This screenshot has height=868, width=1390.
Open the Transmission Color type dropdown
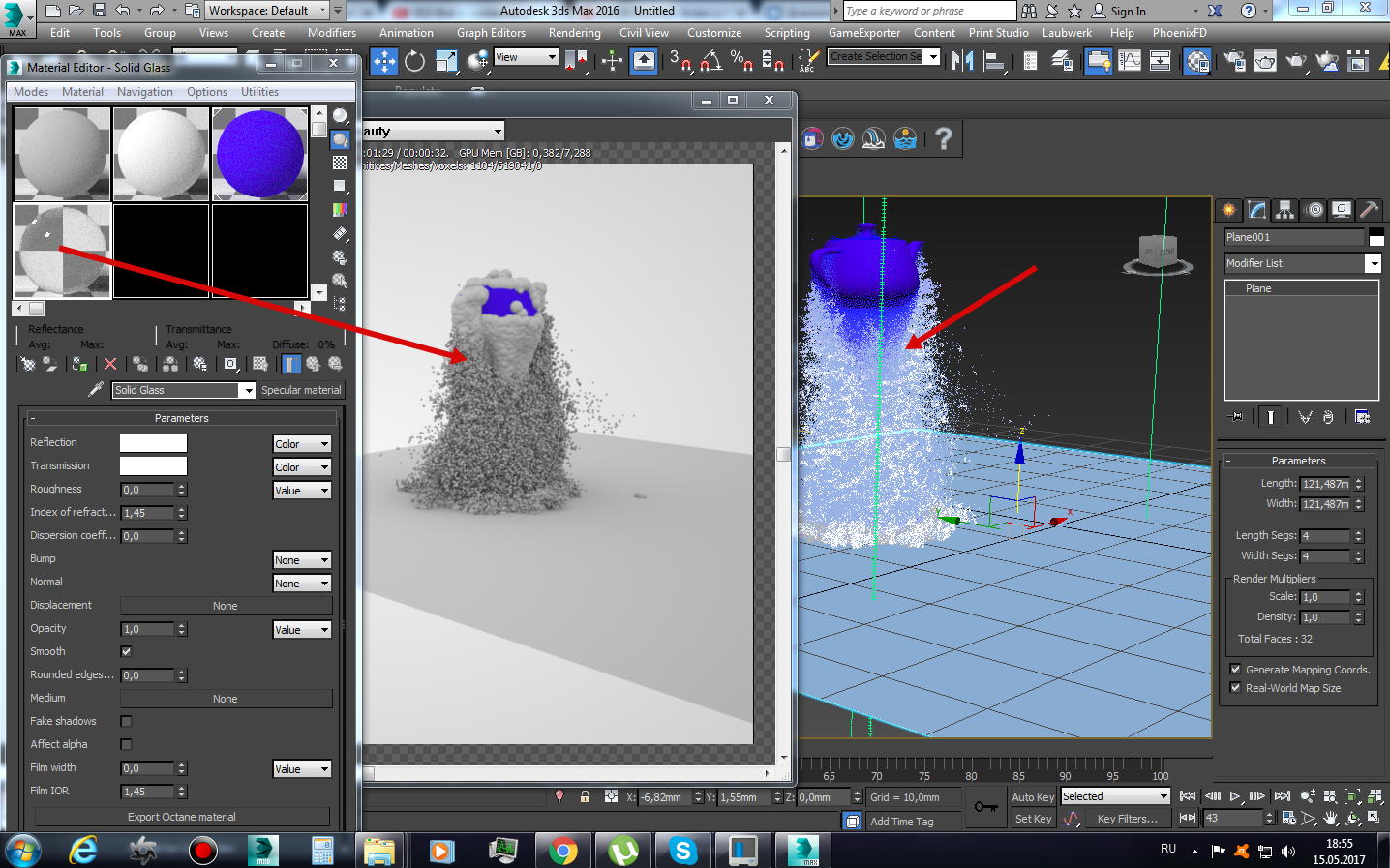302,467
